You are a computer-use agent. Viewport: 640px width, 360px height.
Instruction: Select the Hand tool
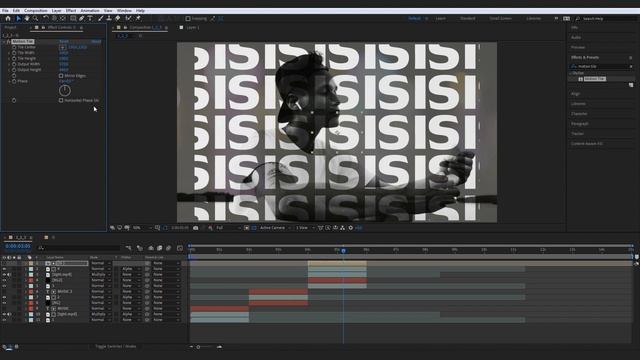[x=27, y=18]
